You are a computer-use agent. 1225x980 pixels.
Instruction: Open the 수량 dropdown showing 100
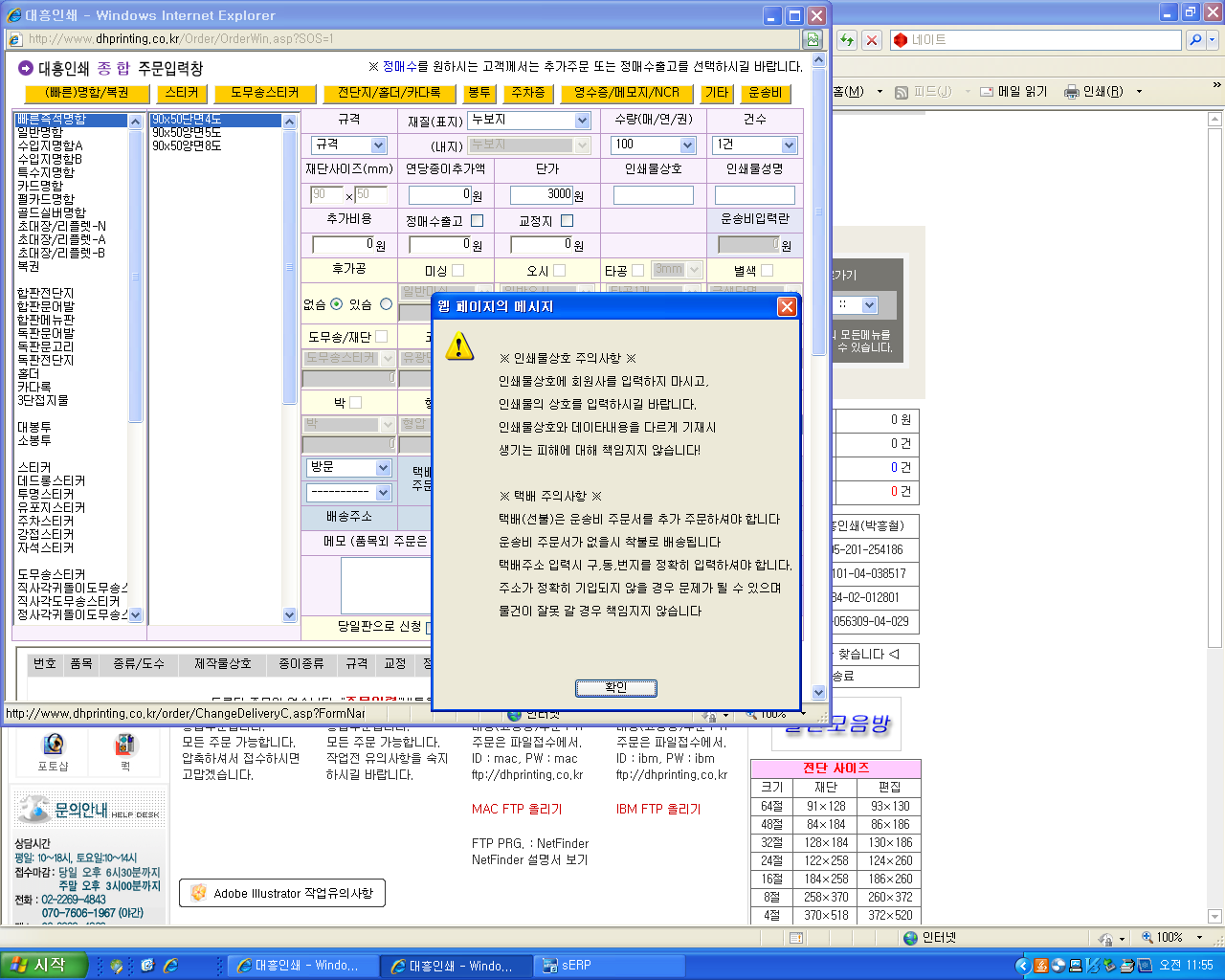tap(687, 145)
